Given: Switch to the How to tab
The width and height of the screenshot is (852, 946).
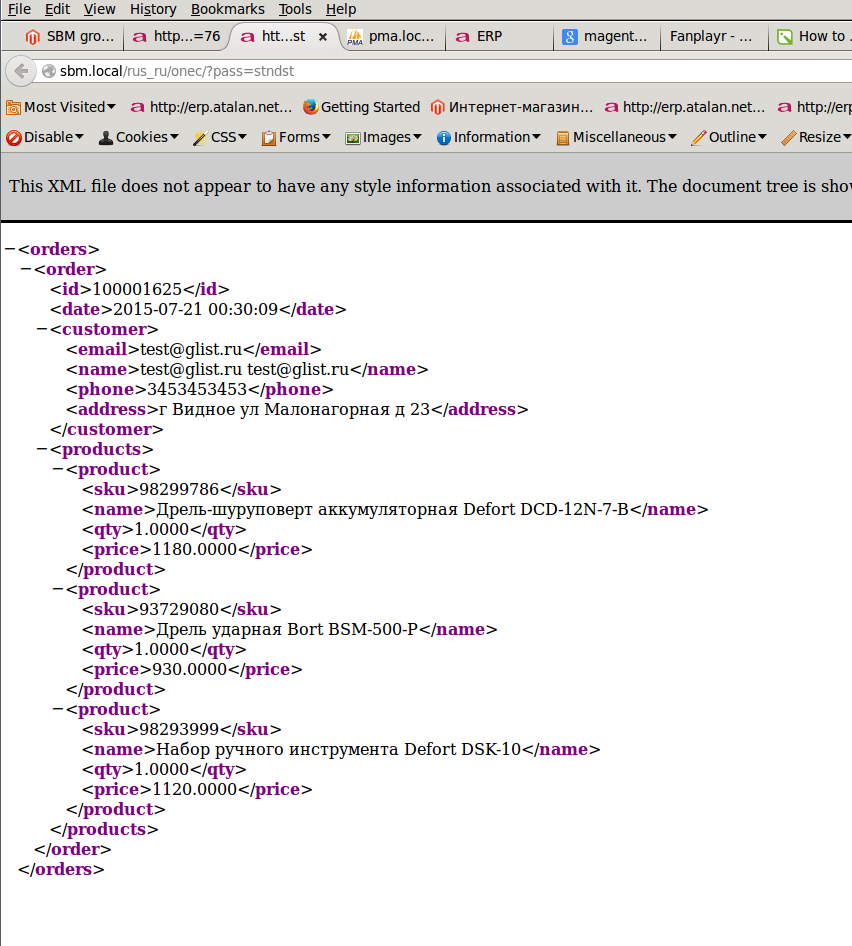Looking at the screenshot, I should click(811, 37).
